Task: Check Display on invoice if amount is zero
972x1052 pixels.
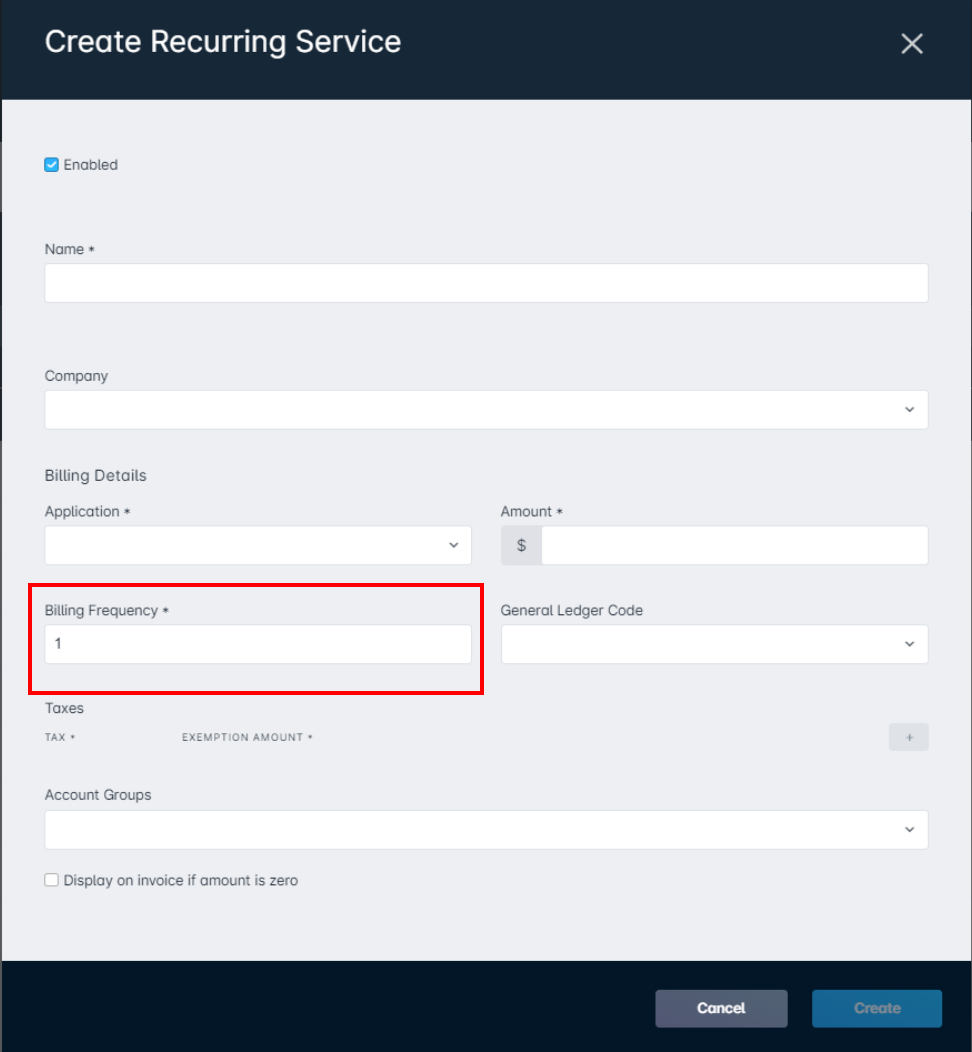Action: pos(52,880)
